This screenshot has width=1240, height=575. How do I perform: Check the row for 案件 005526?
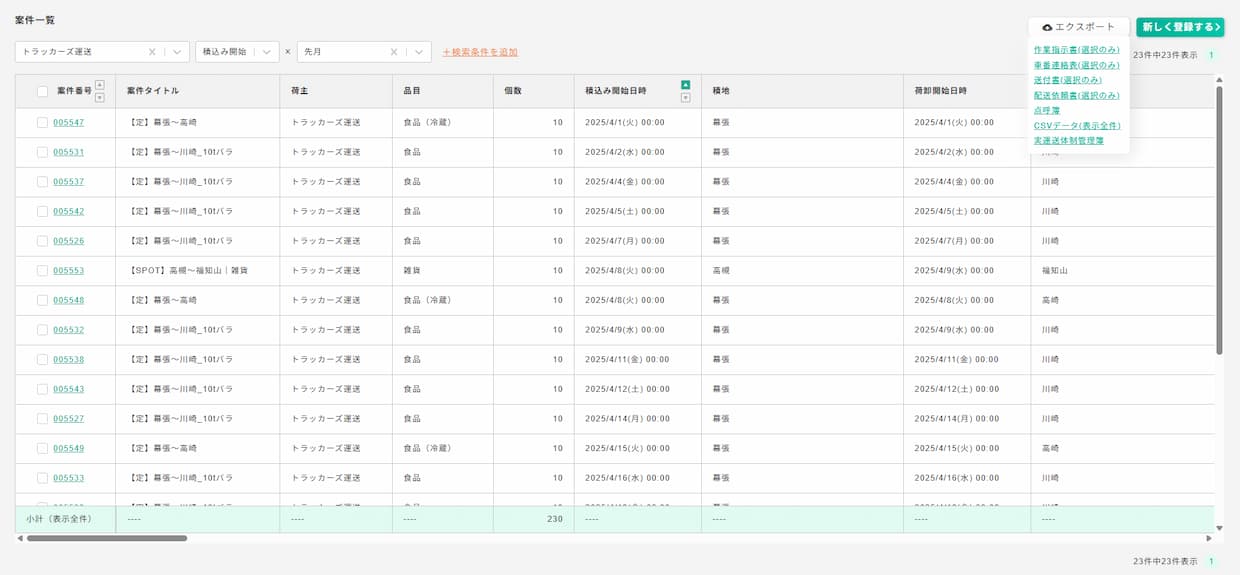point(42,241)
